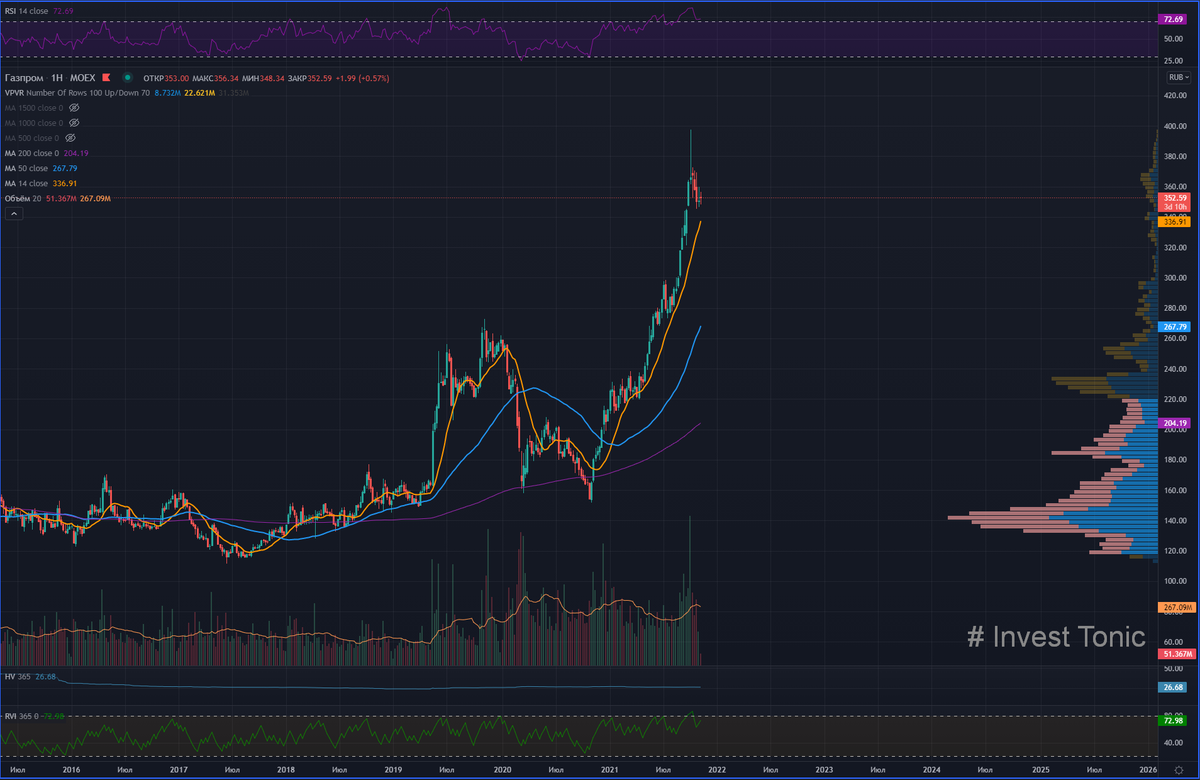Click the 1H interval in chart title
The image size is (1200, 780).
pos(57,77)
